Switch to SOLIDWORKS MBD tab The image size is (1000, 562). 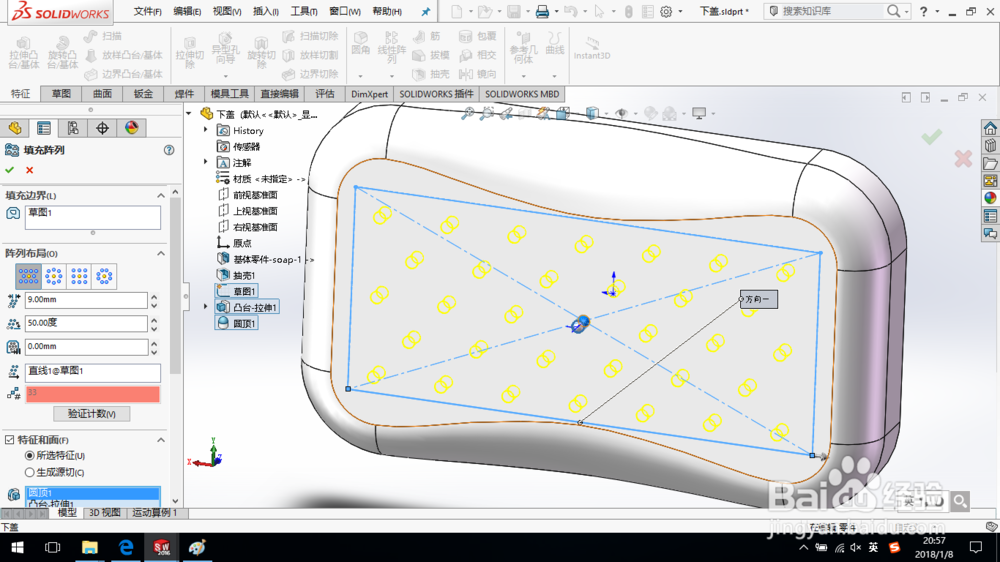tap(522, 94)
